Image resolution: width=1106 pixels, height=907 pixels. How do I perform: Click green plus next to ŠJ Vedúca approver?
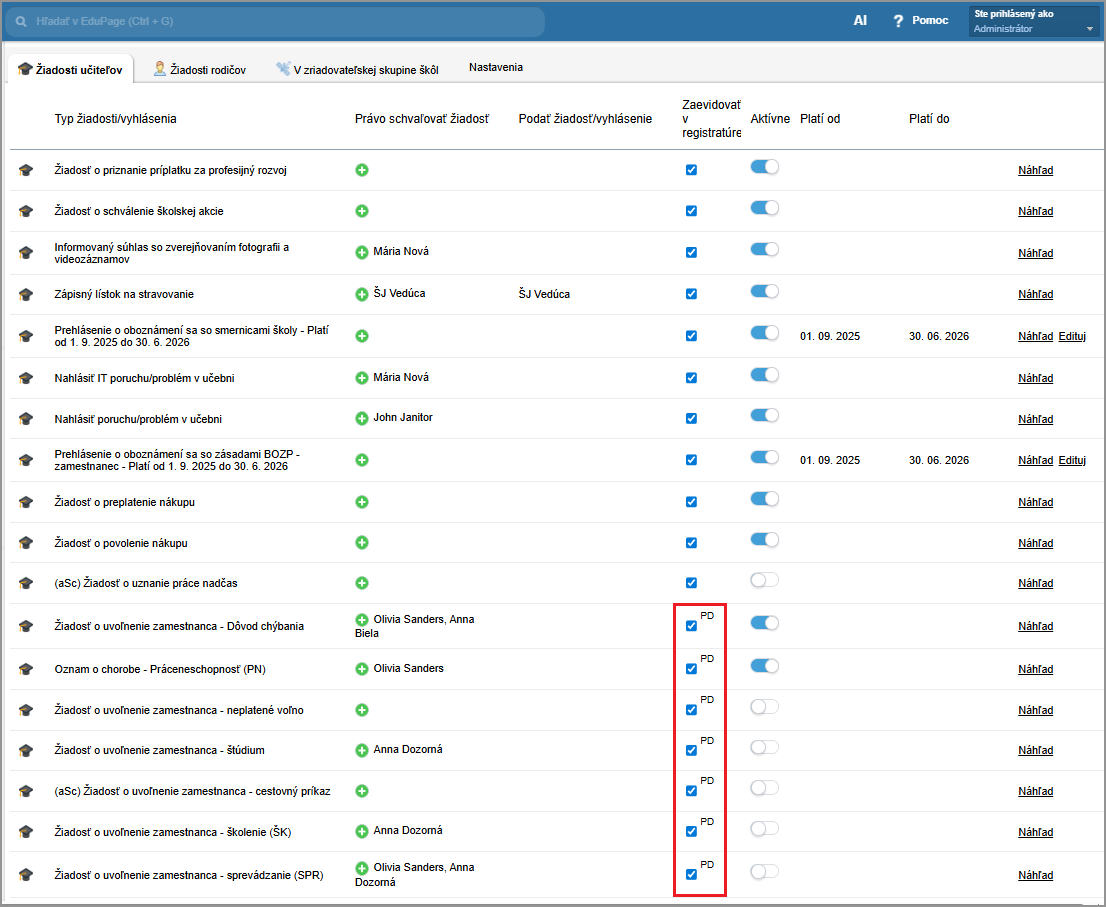coord(362,294)
